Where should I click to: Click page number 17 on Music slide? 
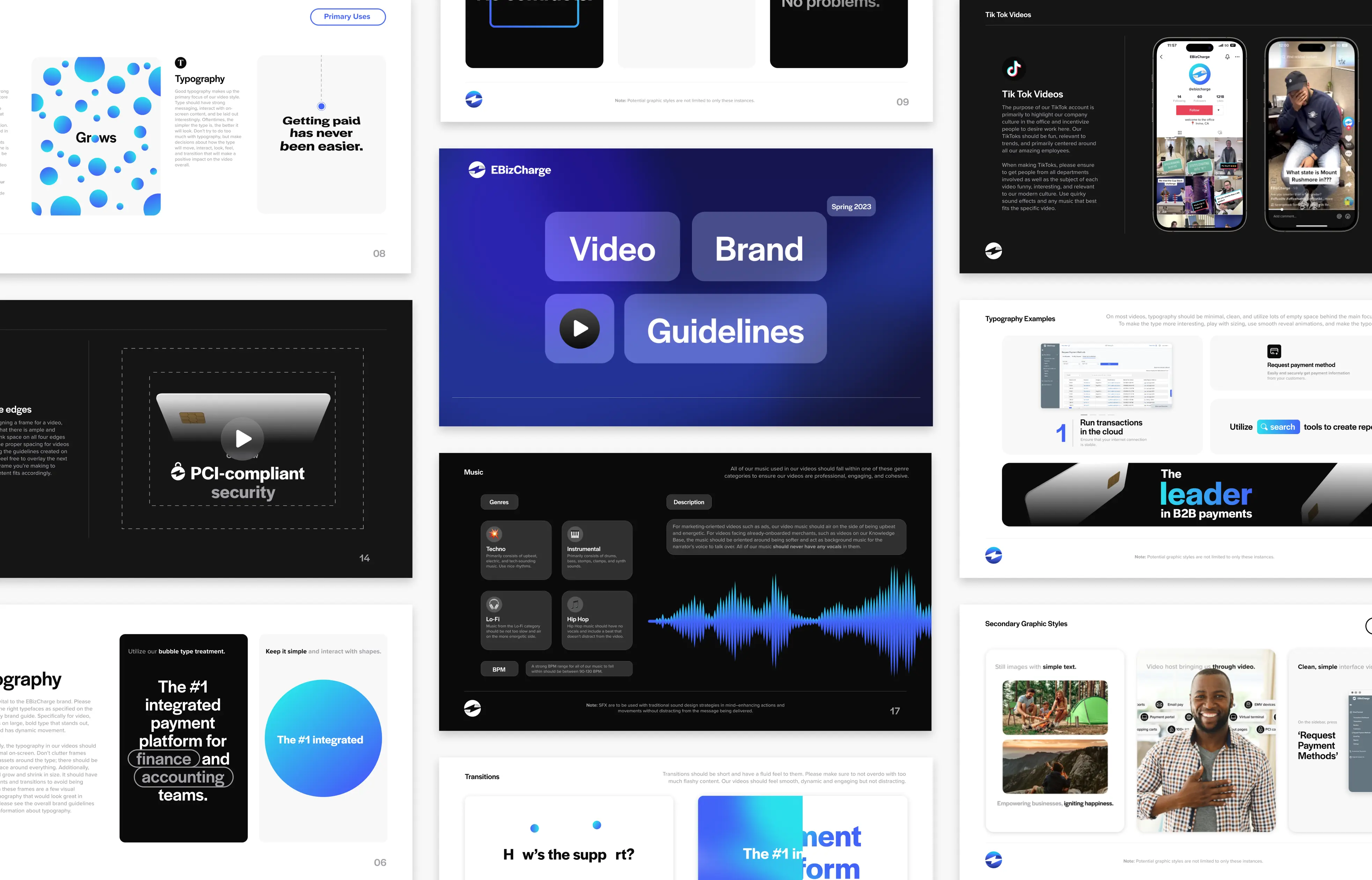tap(894, 711)
